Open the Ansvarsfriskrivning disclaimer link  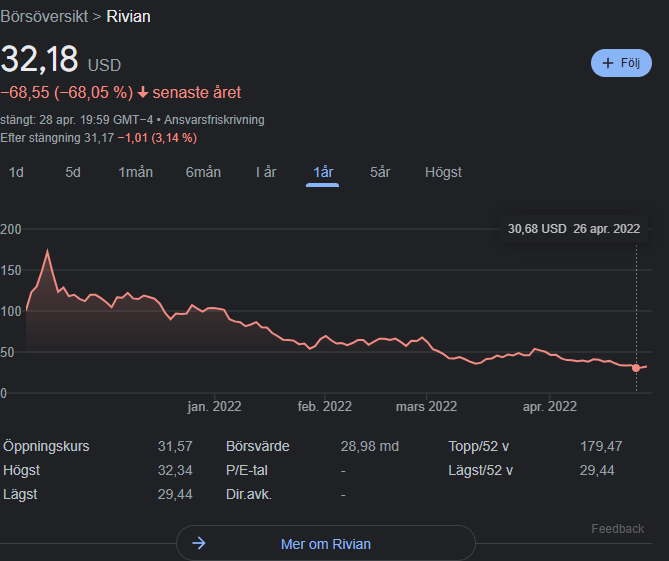click(x=214, y=120)
